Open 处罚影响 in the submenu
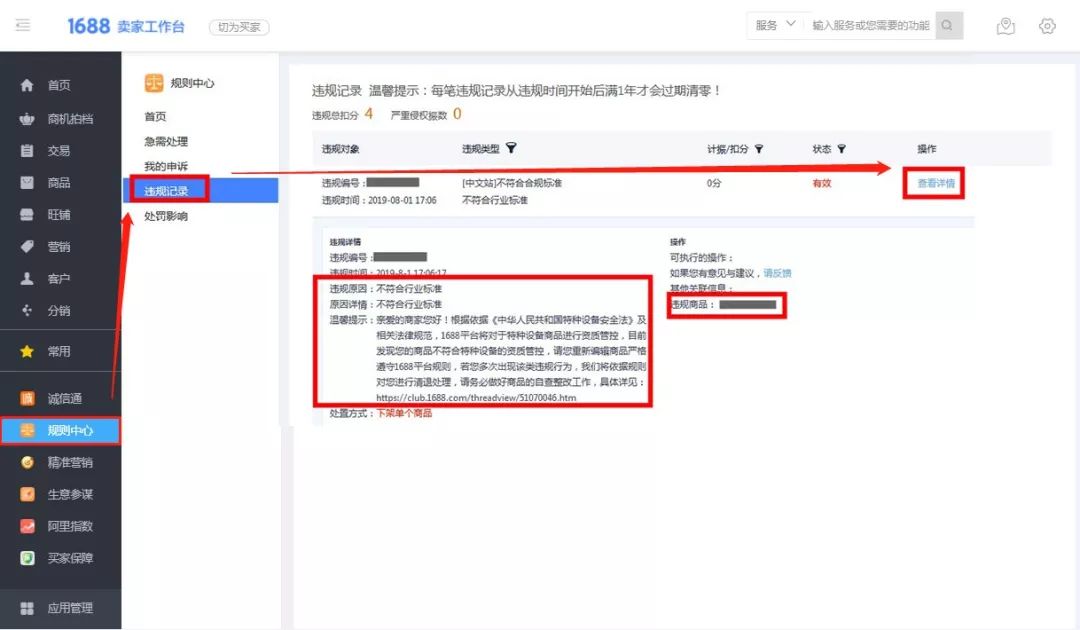This screenshot has height=630, width=1080. [x=166, y=216]
